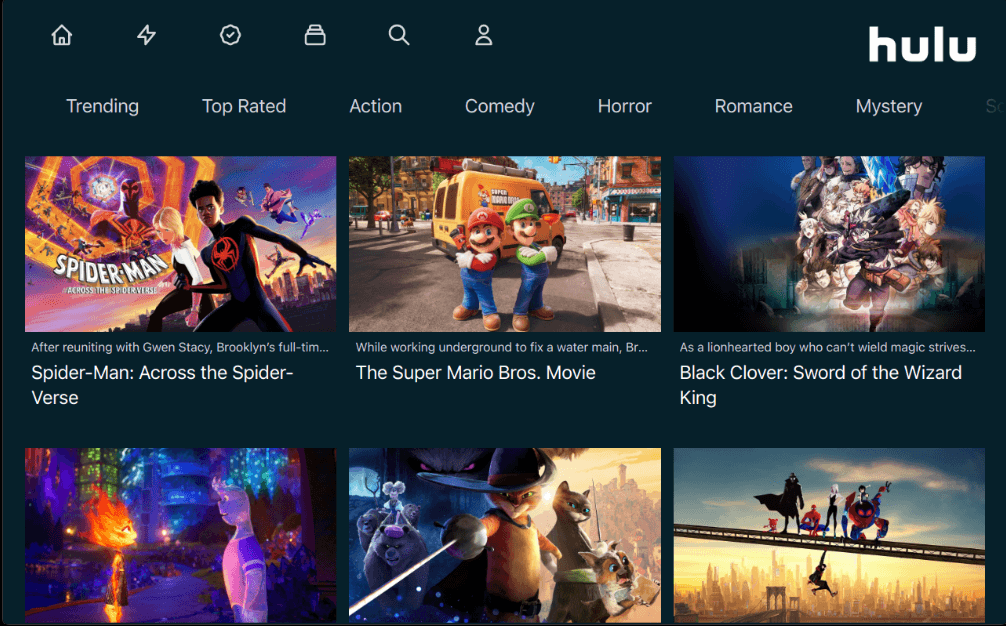
Task: Switch to the Top Rated tab
Action: pyautogui.click(x=244, y=106)
